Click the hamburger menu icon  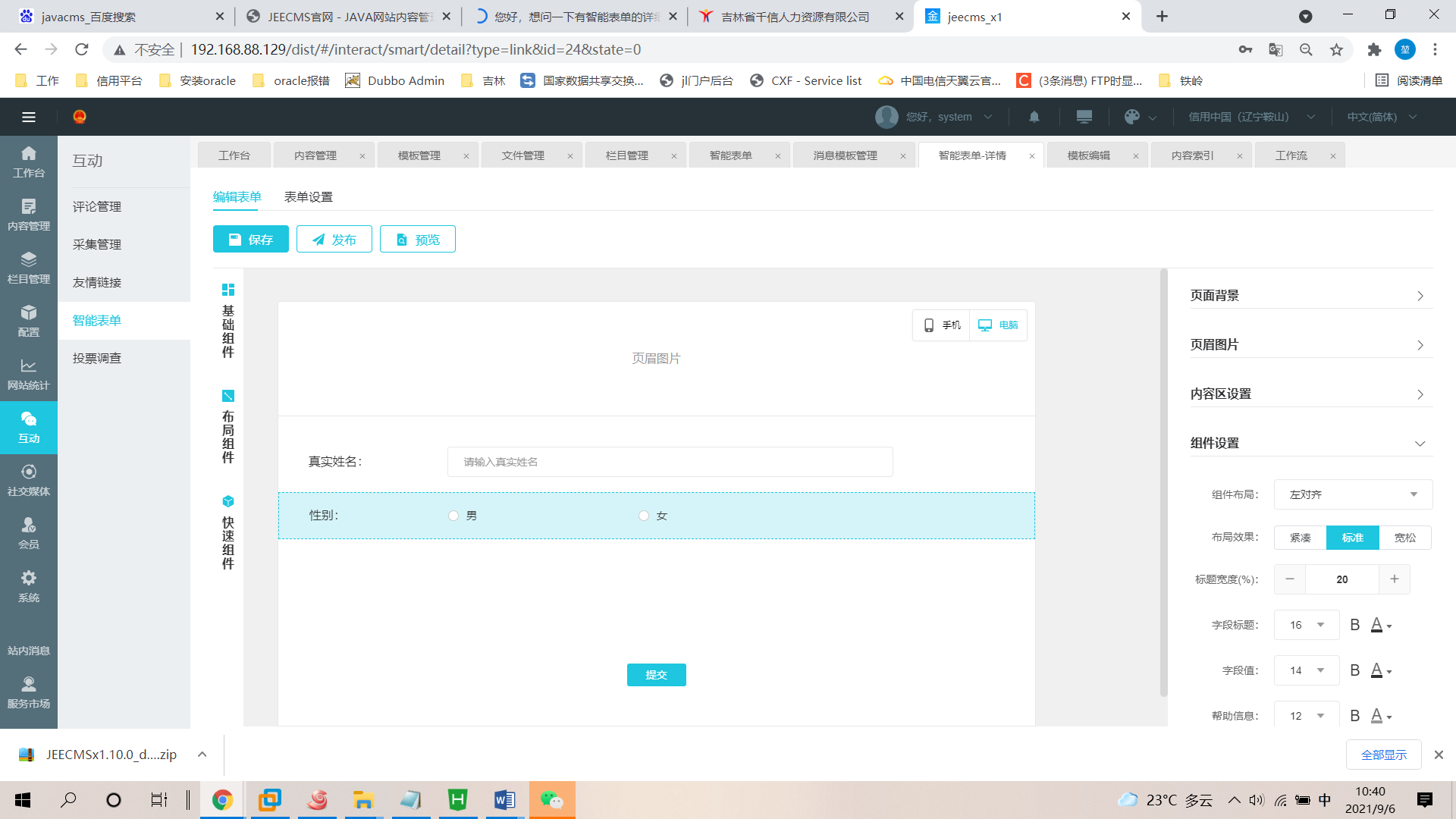[29, 117]
